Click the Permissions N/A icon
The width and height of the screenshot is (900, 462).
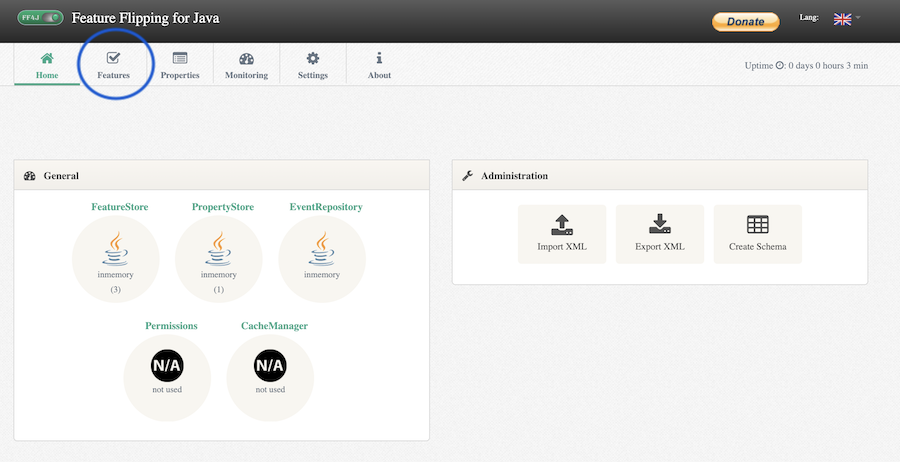(x=167, y=366)
